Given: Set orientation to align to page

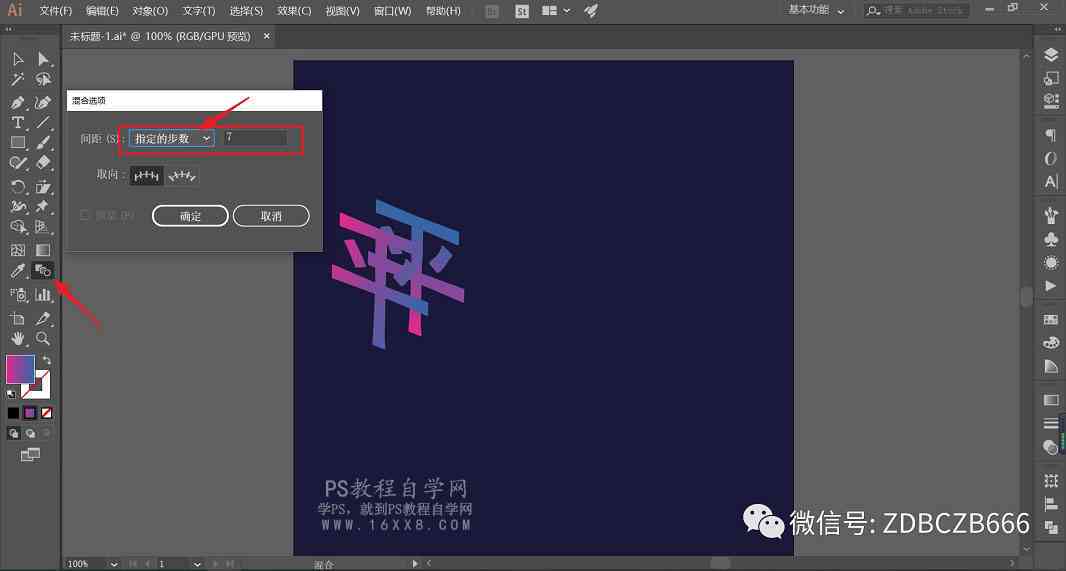Looking at the screenshot, I should click(x=146, y=176).
